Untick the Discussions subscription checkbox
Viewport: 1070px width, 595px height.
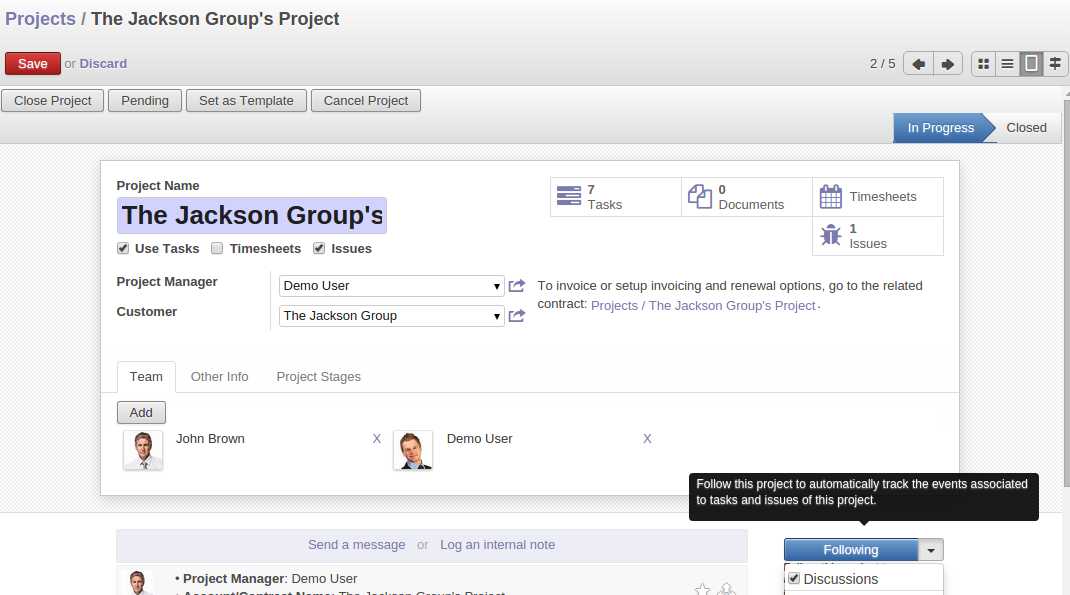point(794,578)
